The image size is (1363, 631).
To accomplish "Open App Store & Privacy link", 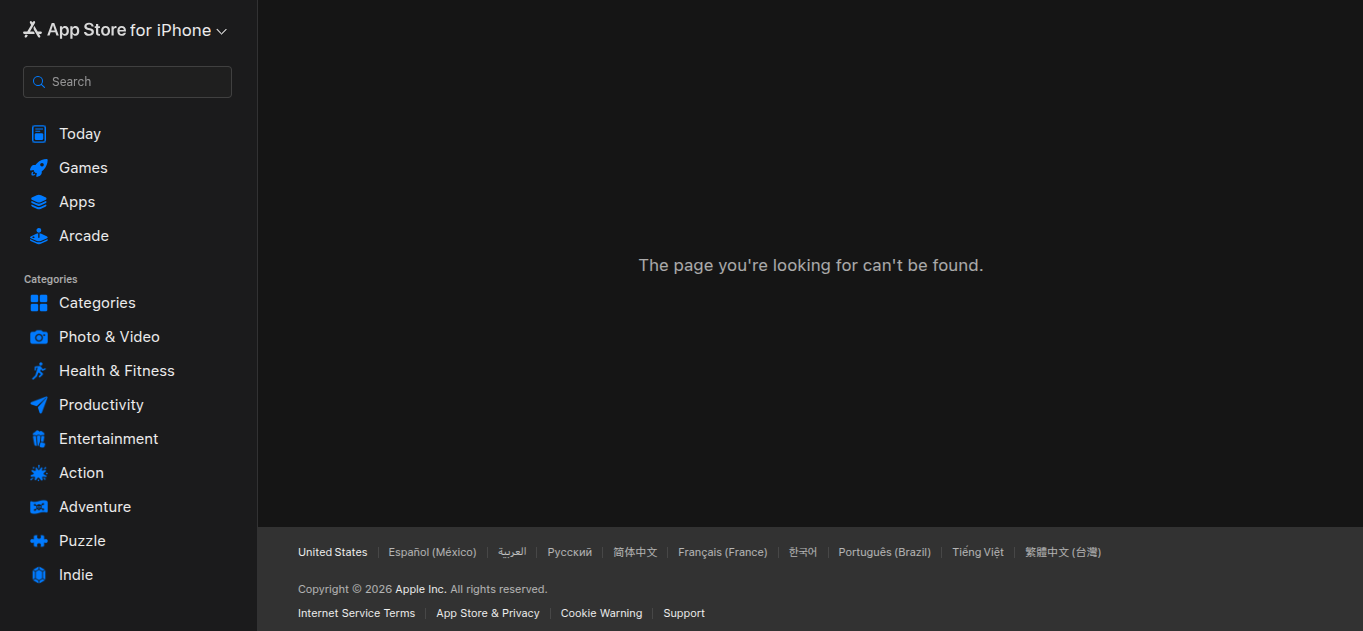I will (x=488, y=613).
